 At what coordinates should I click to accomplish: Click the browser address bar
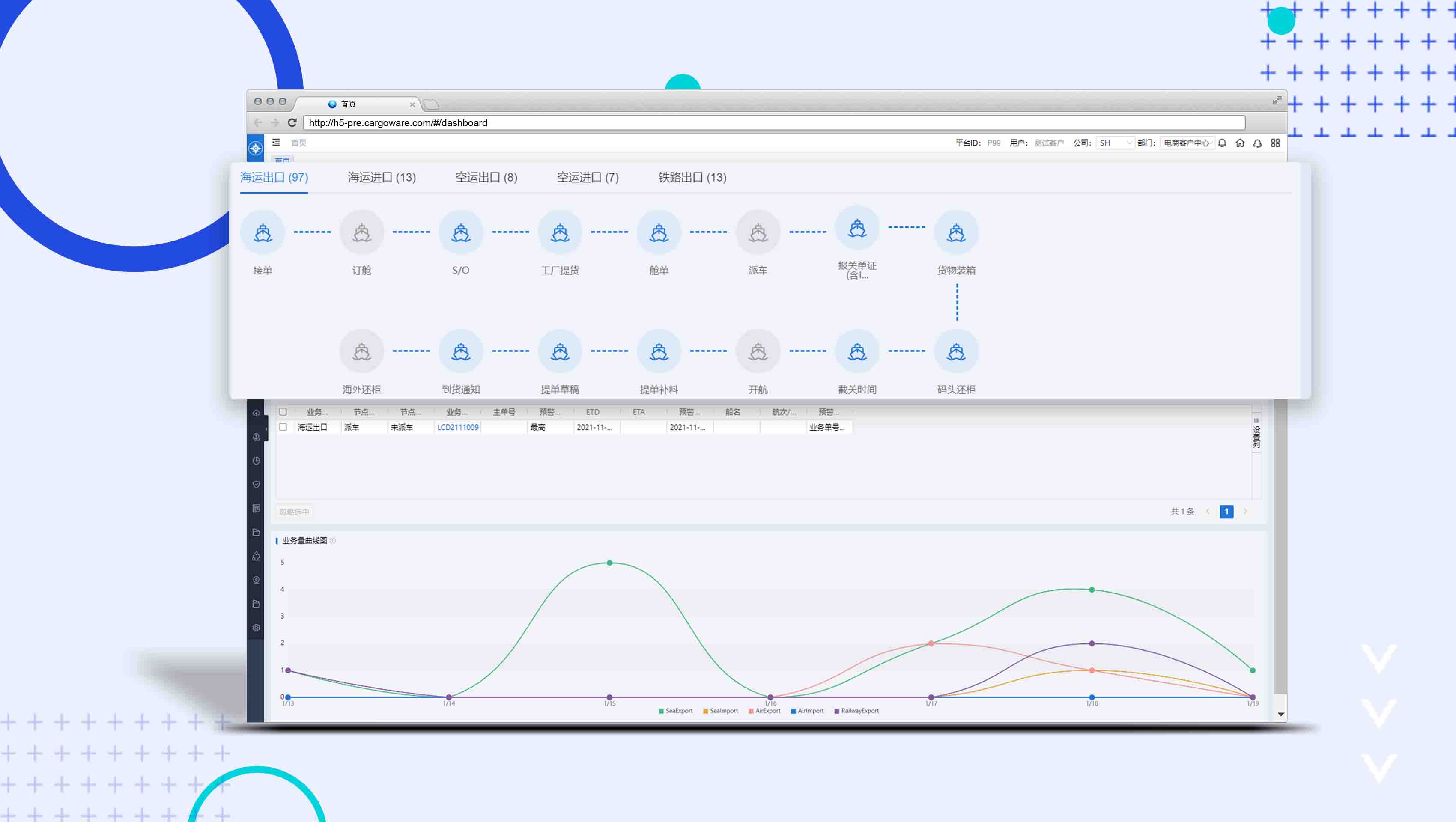point(774,122)
